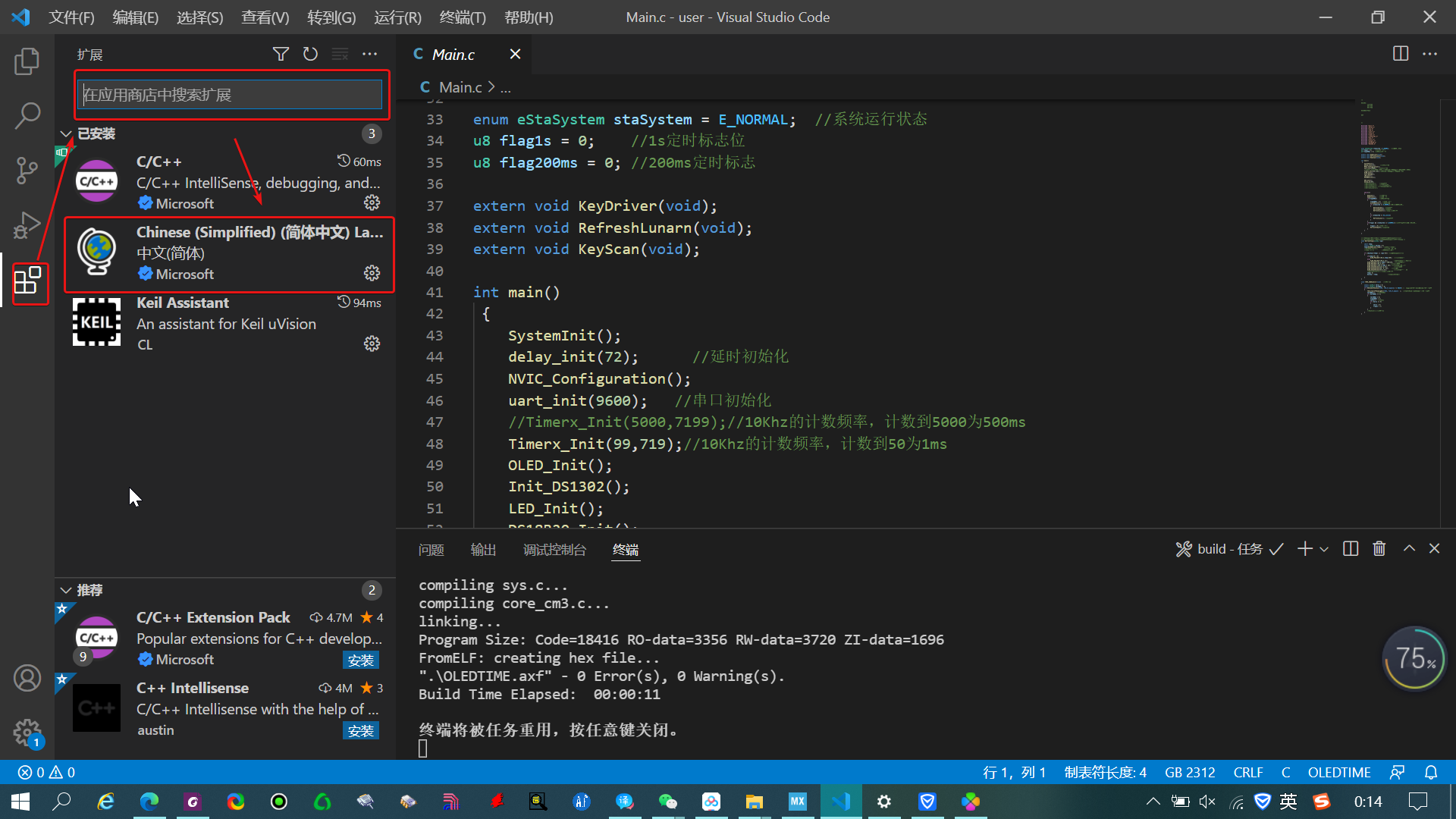Install the C/C++ Extension Pack
Screen dimensions: 1456x819
coord(361,660)
